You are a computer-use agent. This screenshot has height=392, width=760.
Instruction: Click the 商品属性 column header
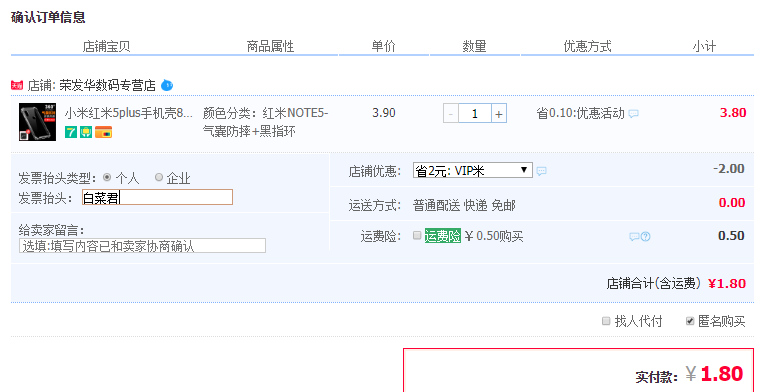coord(270,47)
